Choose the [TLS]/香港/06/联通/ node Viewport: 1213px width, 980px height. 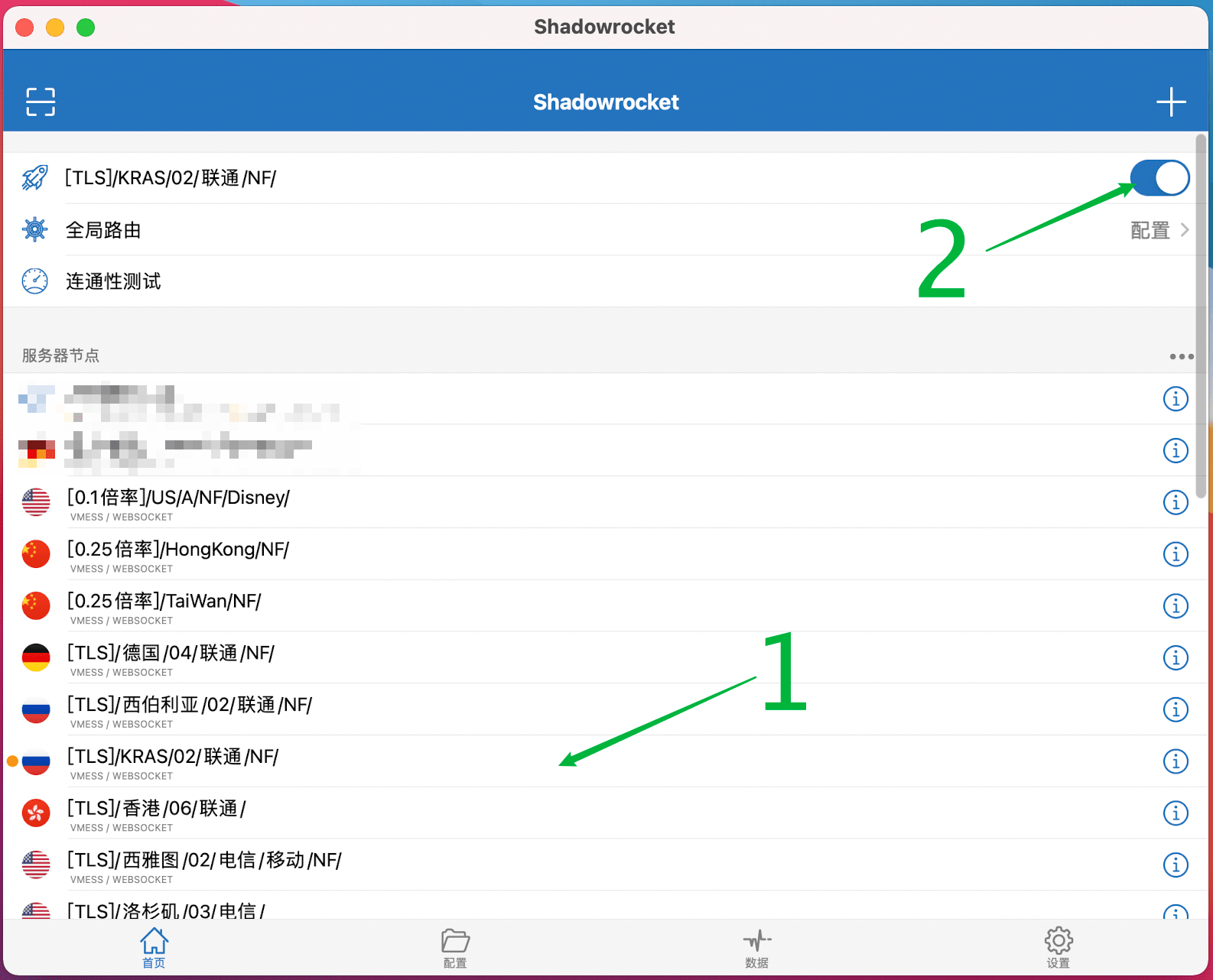157,809
